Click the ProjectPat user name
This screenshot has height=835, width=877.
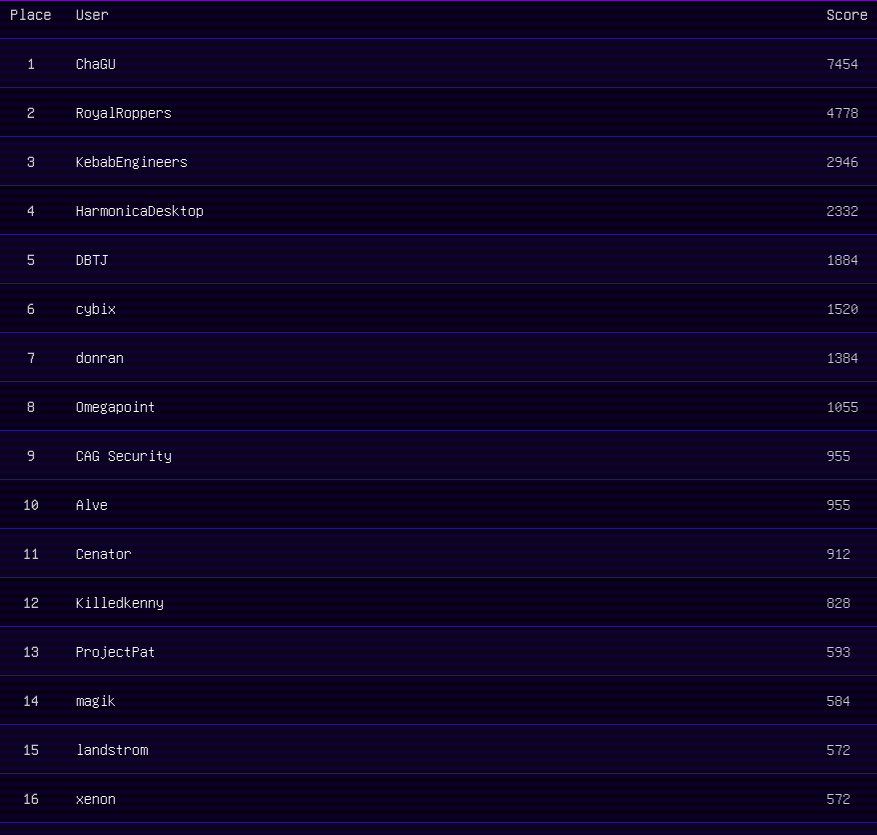click(115, 652)
